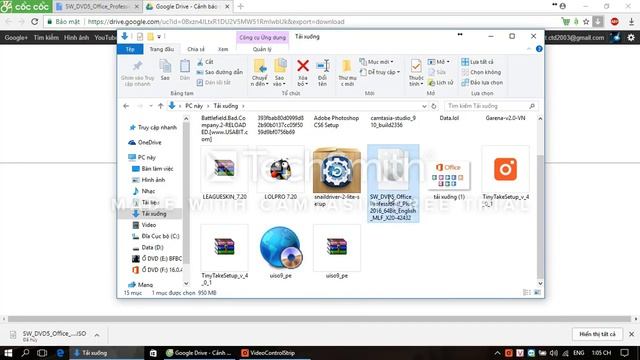Open new browser tab with plus button
This screenshot has height=360, width=640.
tap(240, 7)
